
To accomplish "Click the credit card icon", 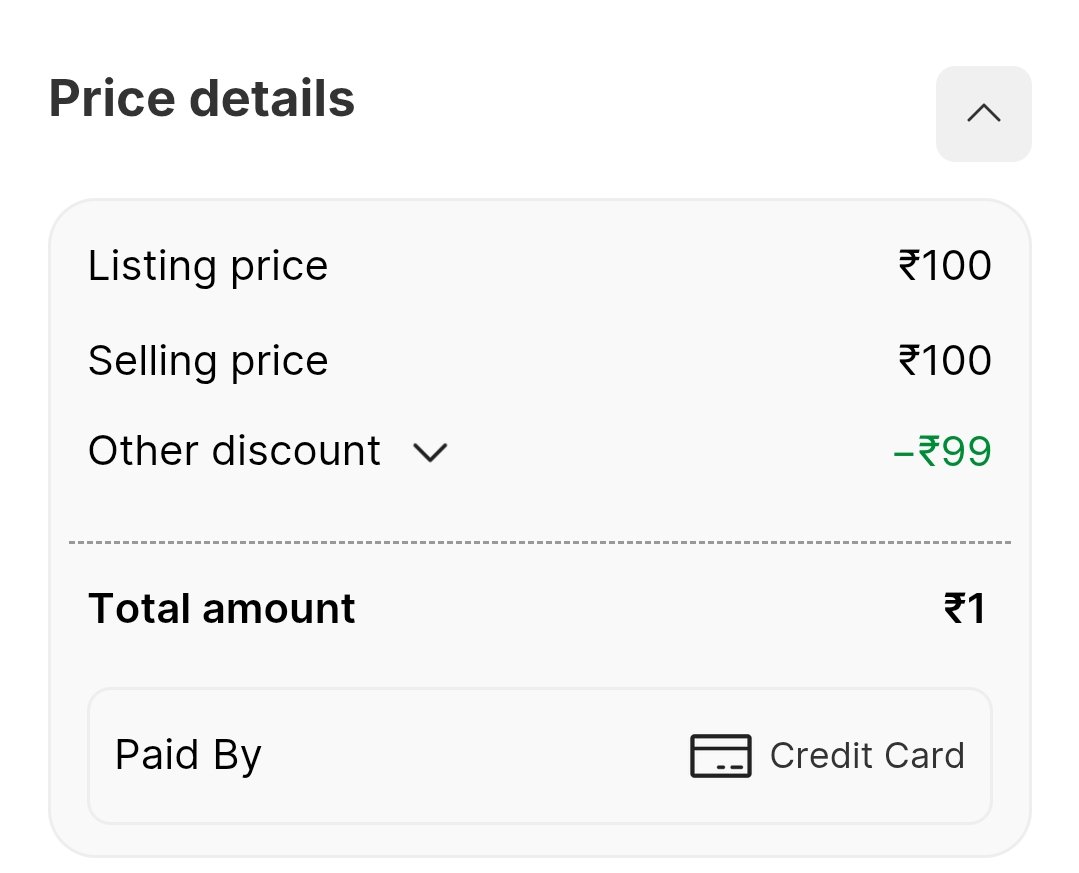I will (x=720, y=755).
